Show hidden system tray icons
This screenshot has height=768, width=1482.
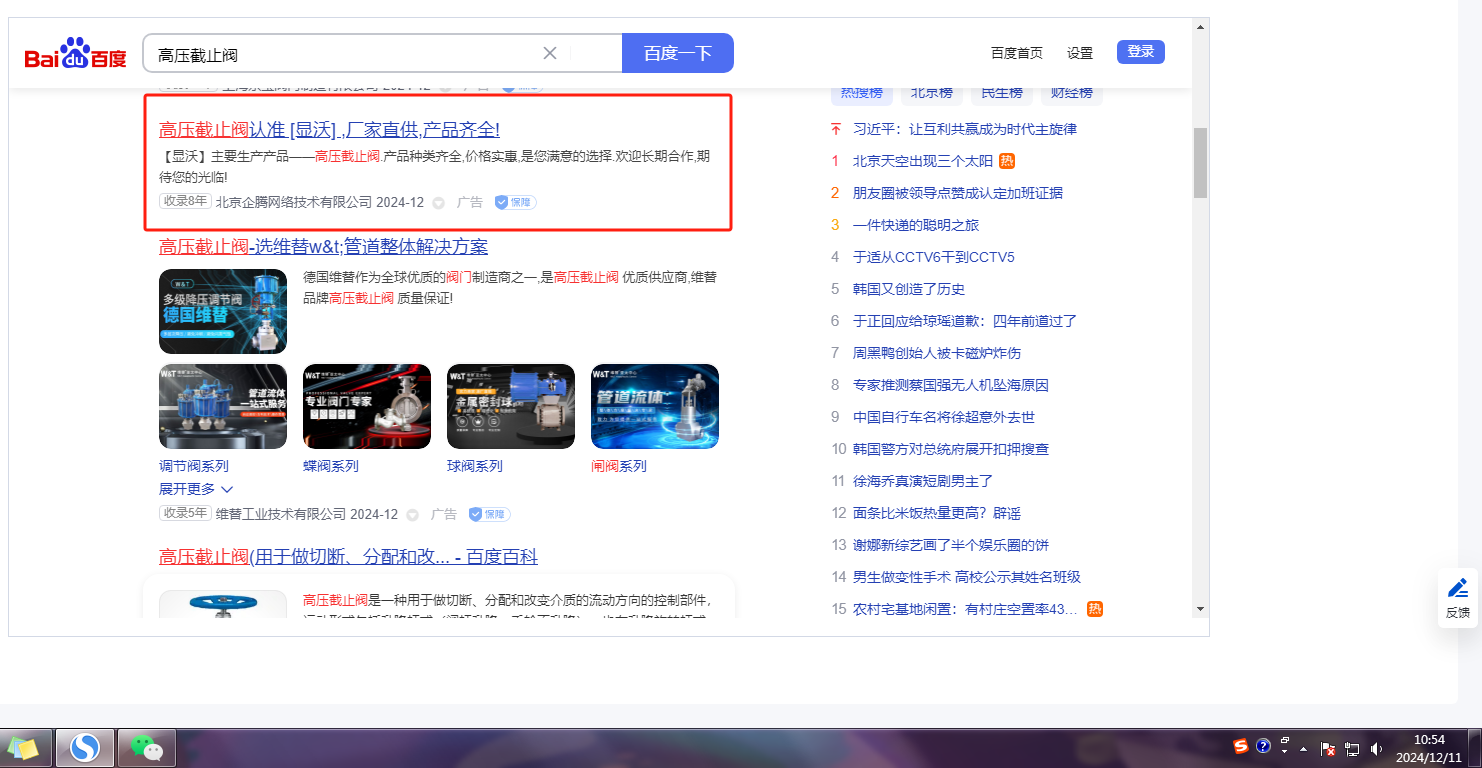pyautogui.click(x=1303, y=748)
